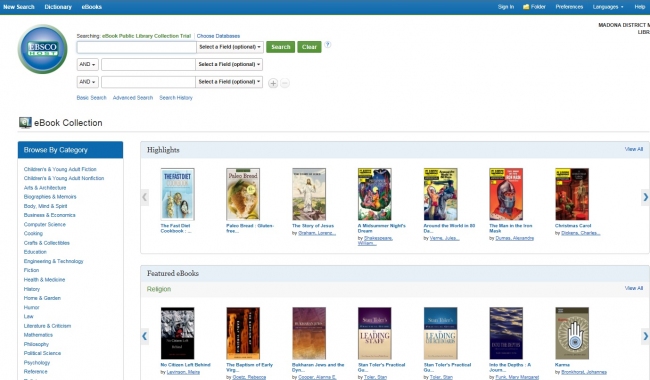The width and height of the screenshot is (650, 380).
Task: Click the green Clear button
Action: (x=309, y=47)
